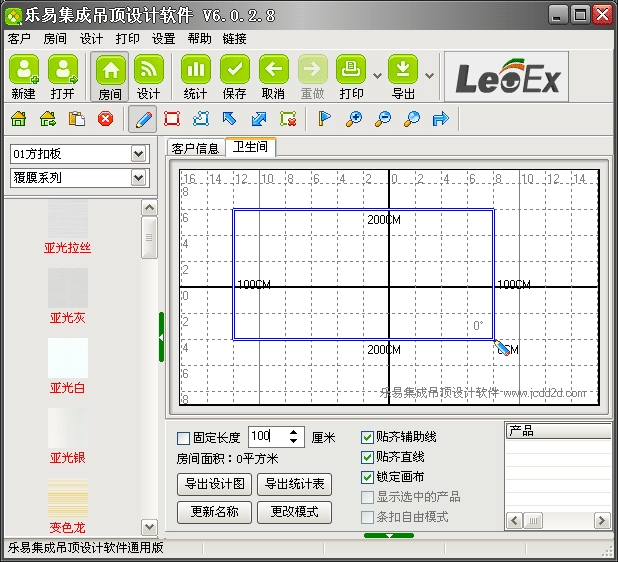Viewport: 618px width, 562px height.
Task: Open the 设置 menu
Action: (163, 39)
